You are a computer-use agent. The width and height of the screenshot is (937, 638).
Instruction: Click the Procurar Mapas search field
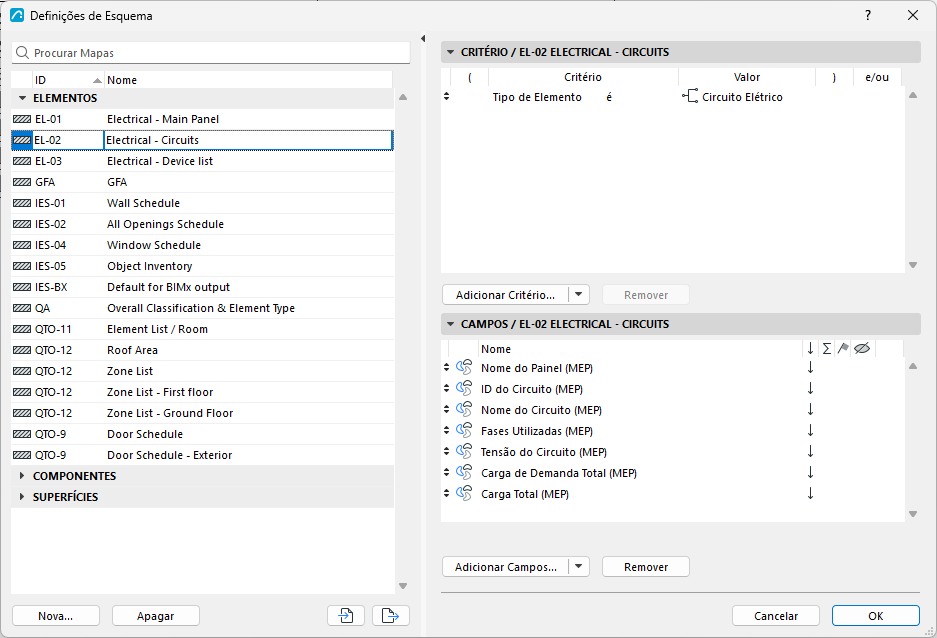[x=211, y=53]
